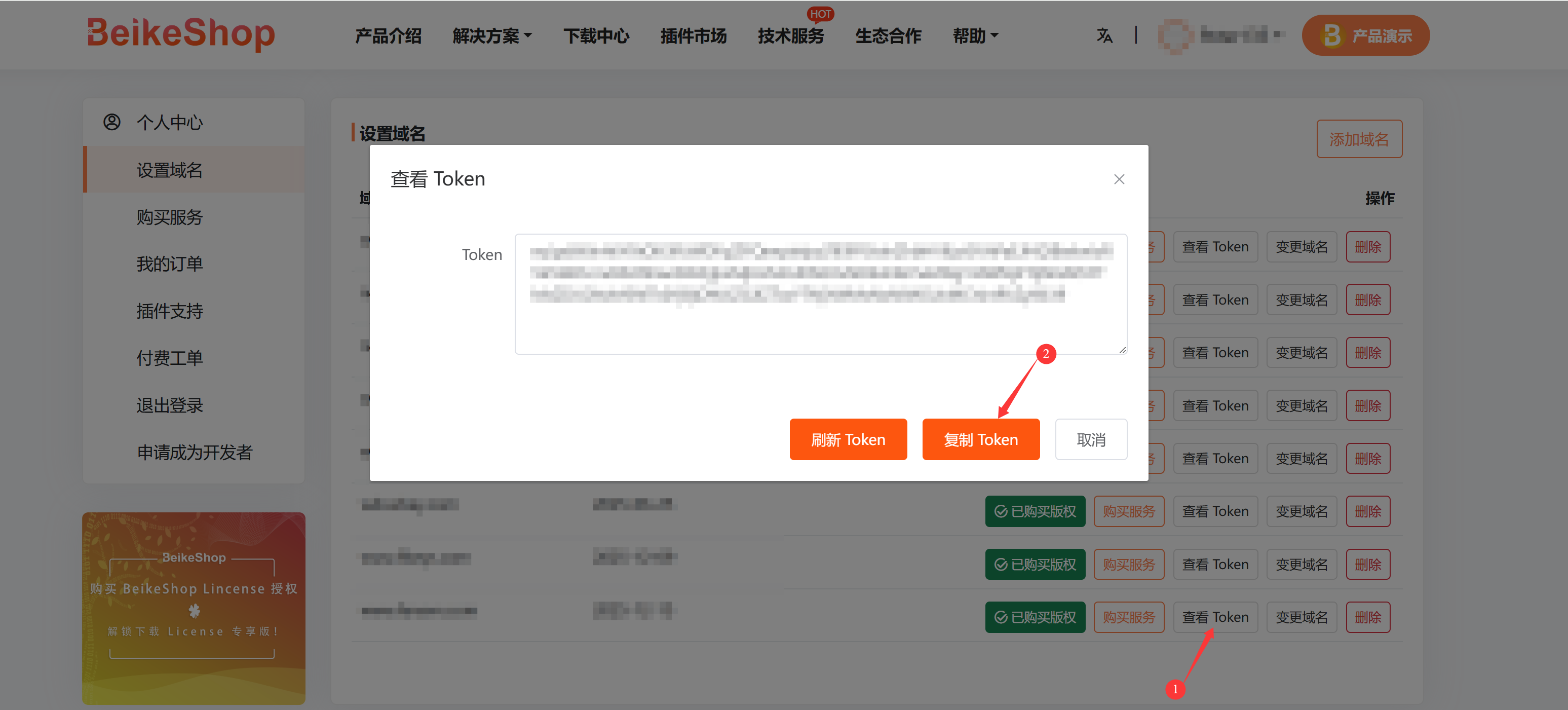The image size is (1568, 710).
Task: Click the BeikeShop logo
Action: [181, 33]
